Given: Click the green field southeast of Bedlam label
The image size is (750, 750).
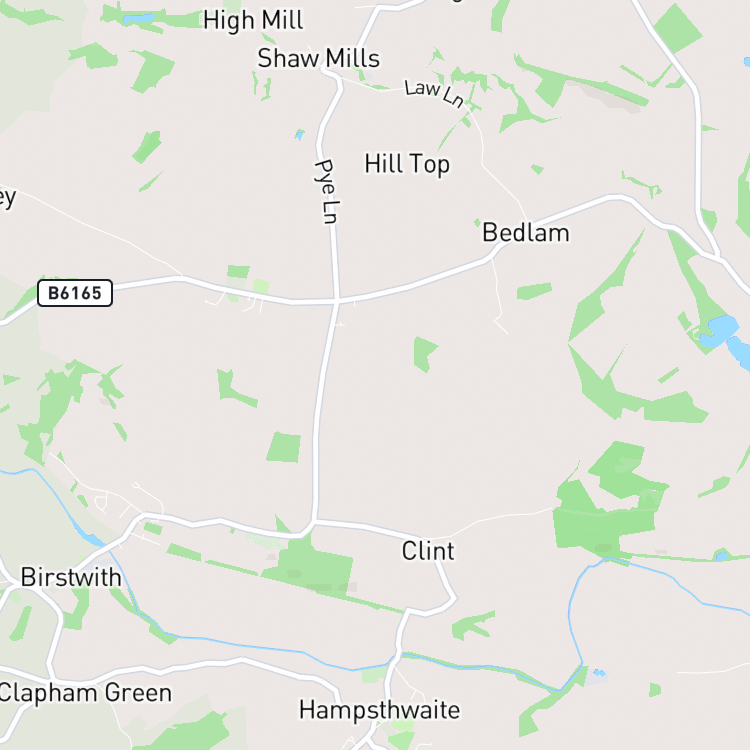Looking at the screenshot, I should (x=534, y=291).
